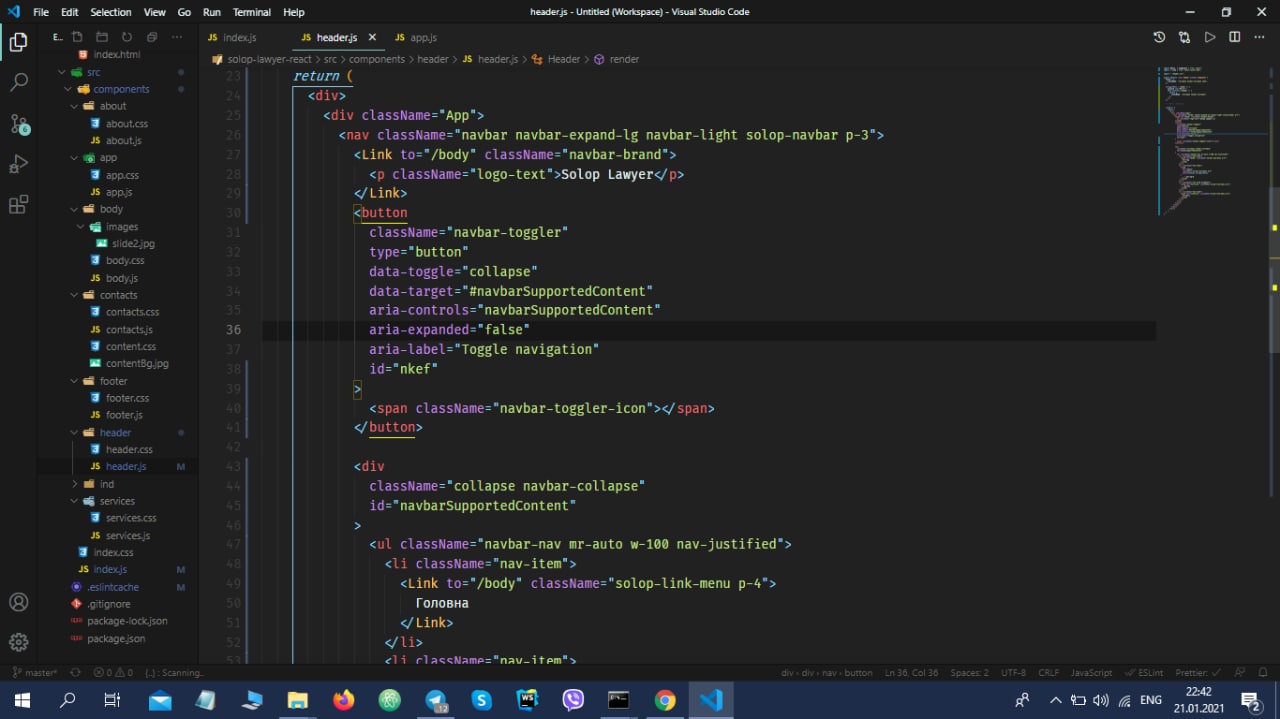Click the editor's vertical scrollbar
The height and width of the screenshot is (719, 1280).
pyautogui.click(x=1274, y=270)
